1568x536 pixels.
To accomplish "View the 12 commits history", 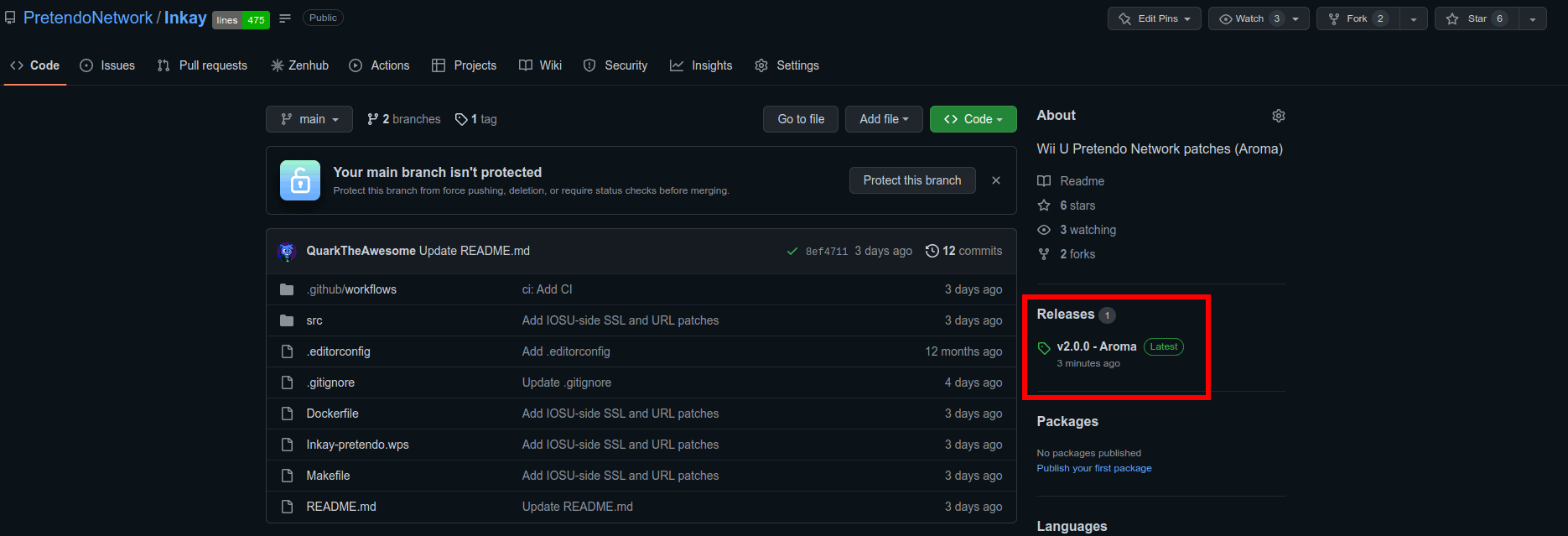I will [x=963, y=251].
